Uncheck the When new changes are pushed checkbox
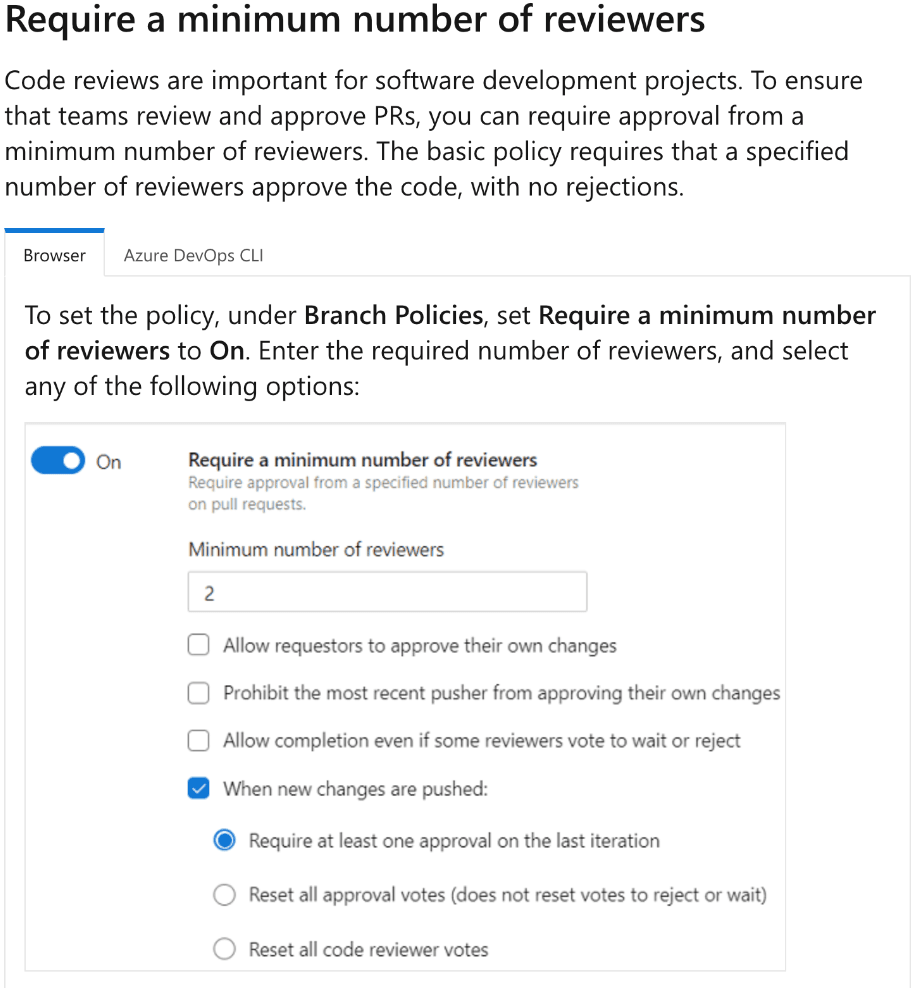 click(x=199, y=789)
